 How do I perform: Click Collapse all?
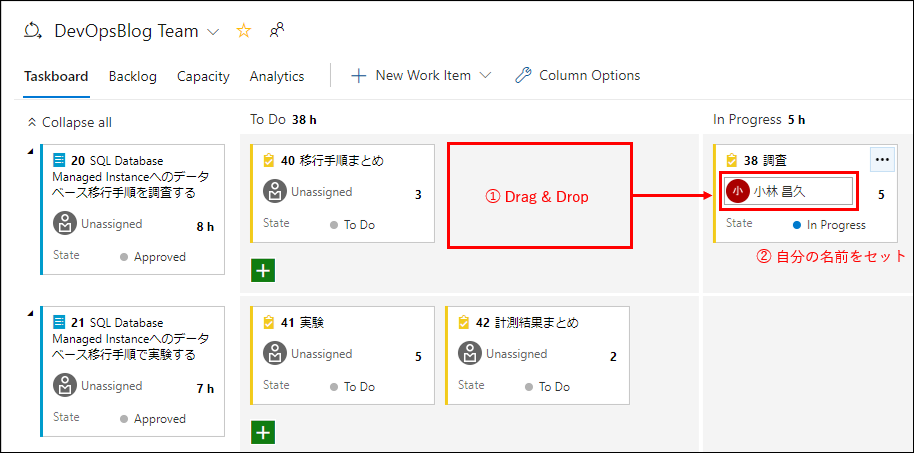coord(69,122)
